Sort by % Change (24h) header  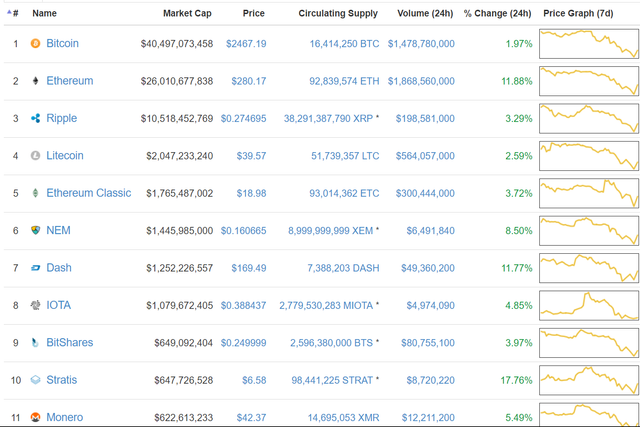498,13
